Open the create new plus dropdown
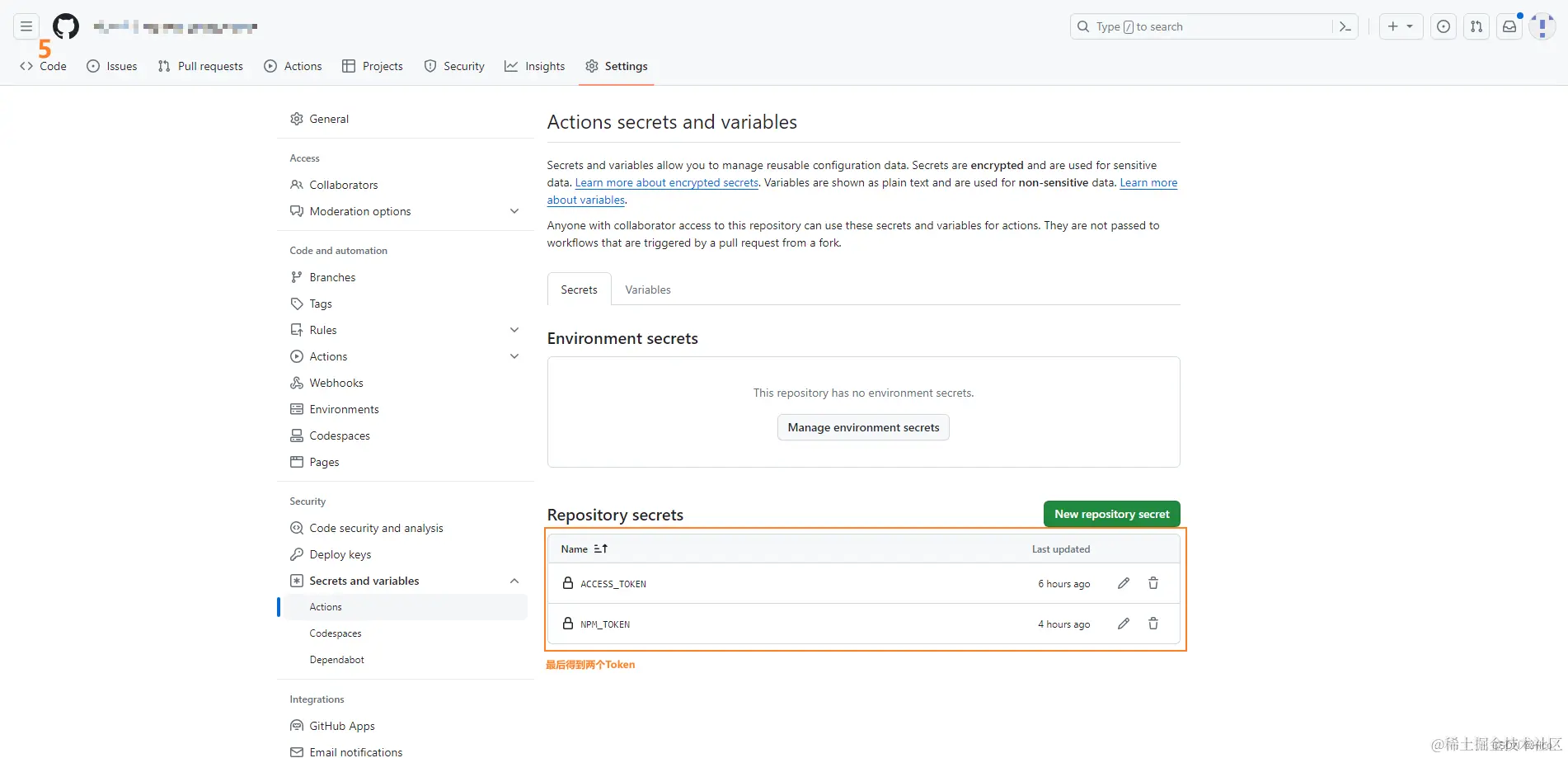This screenshot has width=1568, height=758. [1400, 26]
